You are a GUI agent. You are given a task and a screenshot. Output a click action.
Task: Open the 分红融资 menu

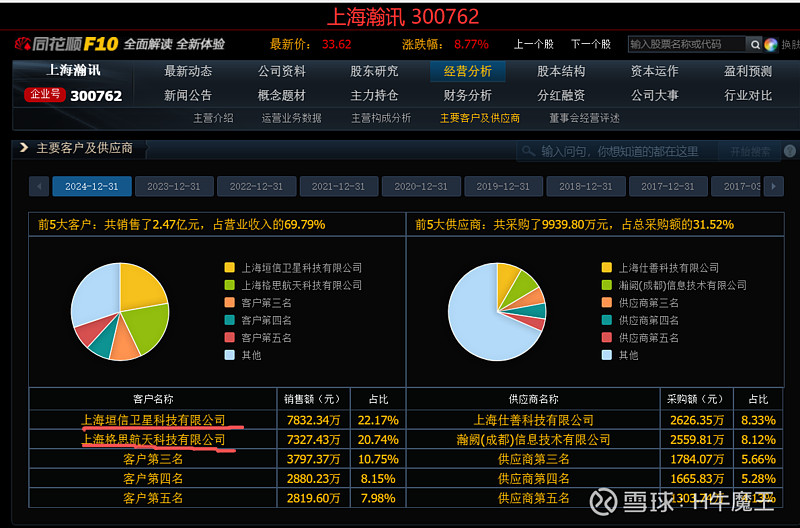[x=561, y=95]
